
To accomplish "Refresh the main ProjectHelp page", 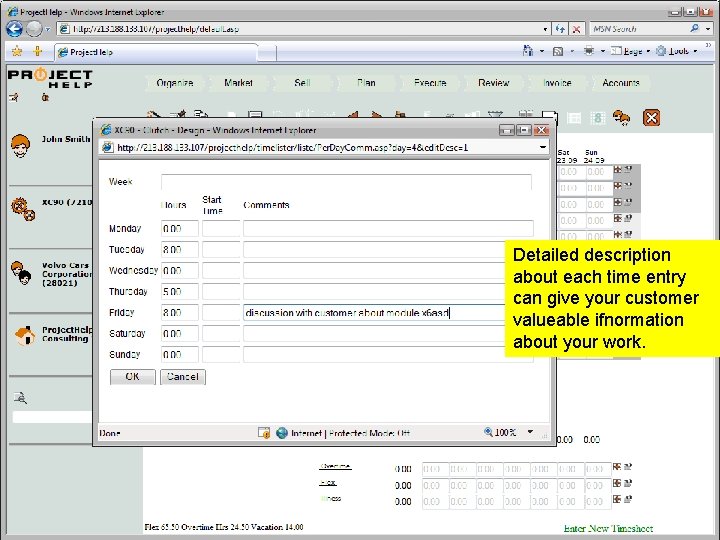I will [560, 29].
